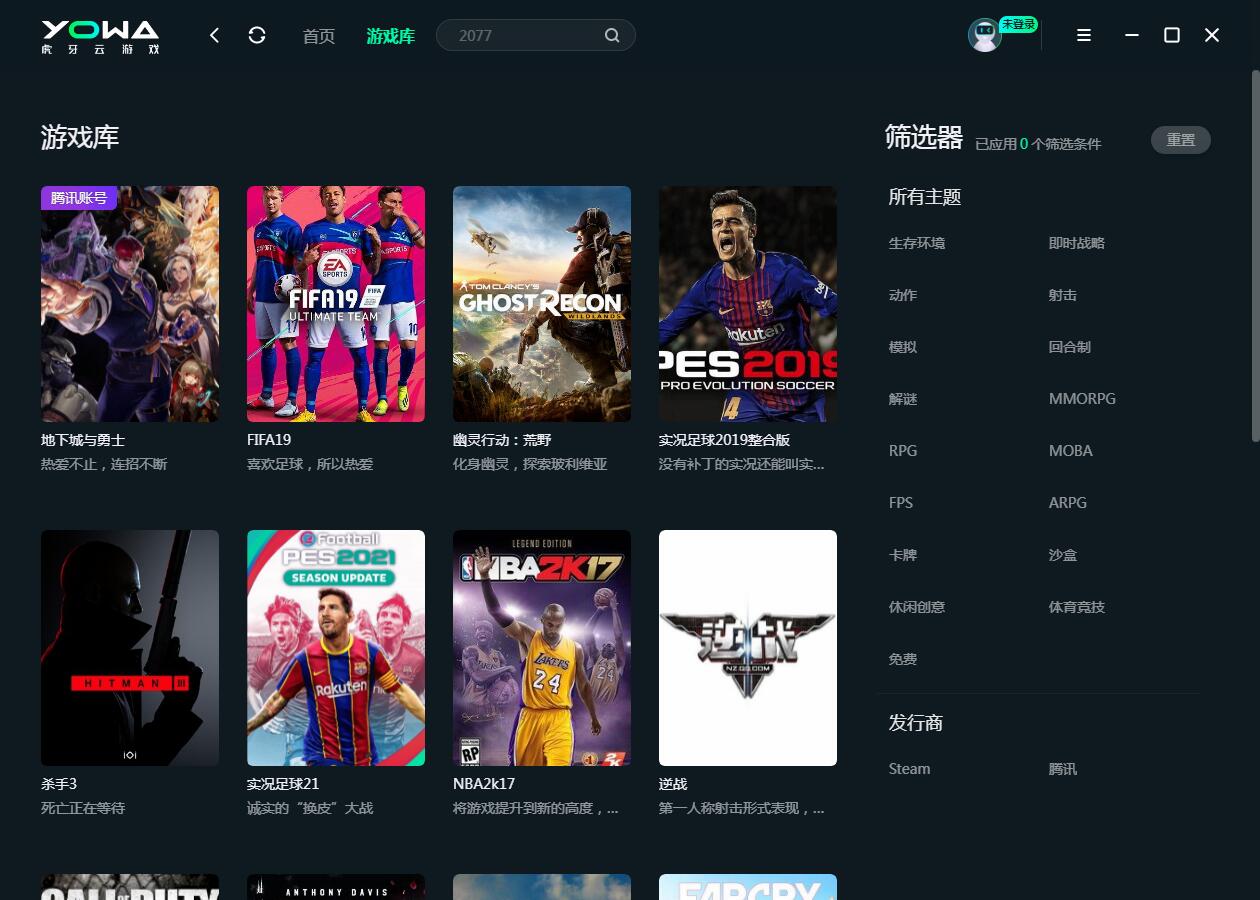The width and height of the screenshot is (1260, 900).
Task: Minimize the YOWA window
Action: pos(1132,35)
